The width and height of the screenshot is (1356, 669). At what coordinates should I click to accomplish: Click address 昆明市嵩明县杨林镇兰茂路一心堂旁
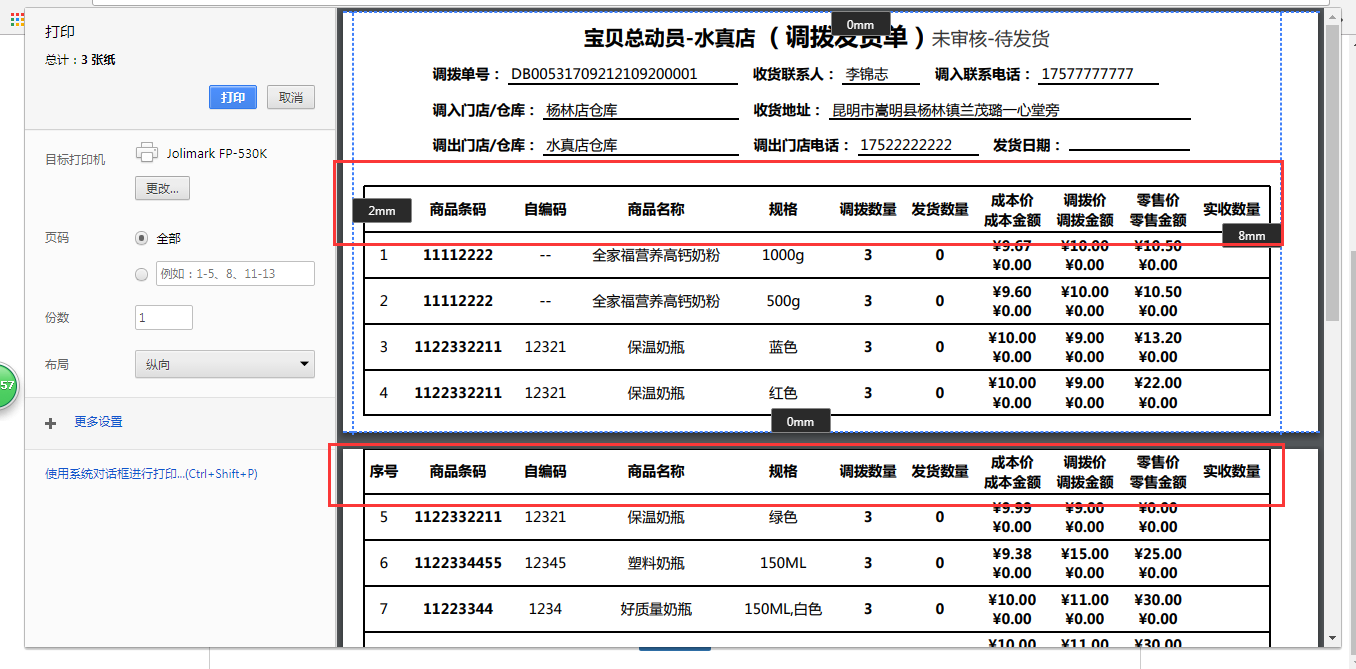[945, 110]
